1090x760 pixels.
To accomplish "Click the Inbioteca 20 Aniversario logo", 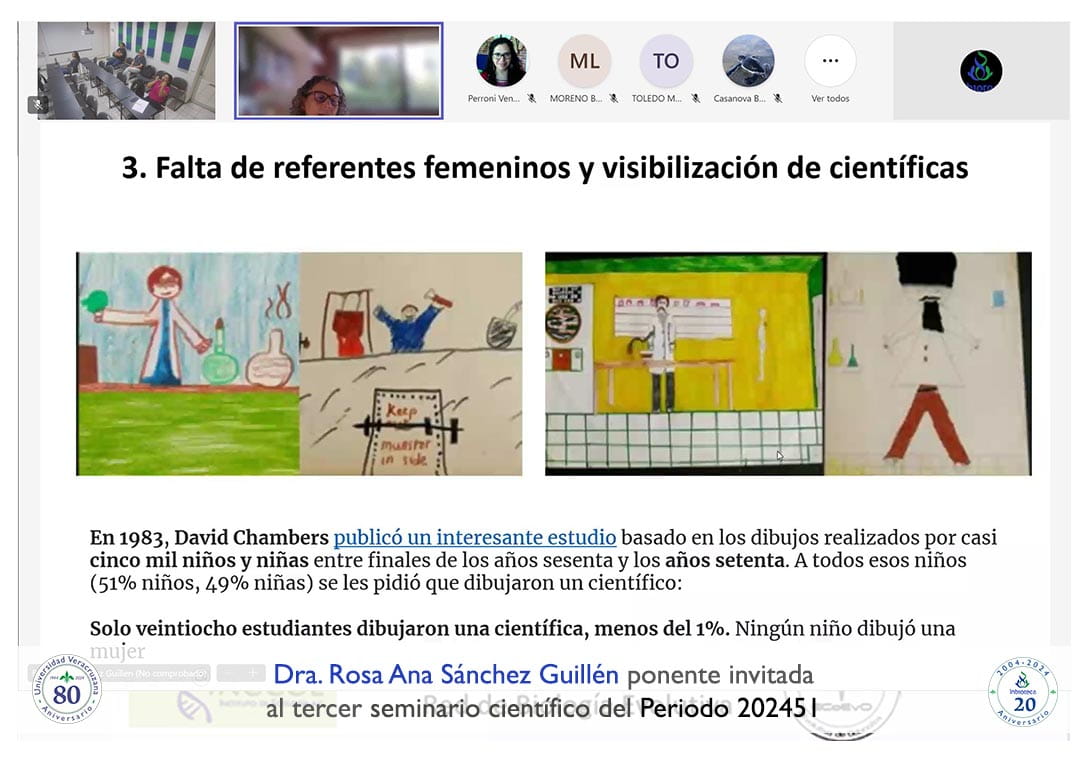I will coord(1022,691).
